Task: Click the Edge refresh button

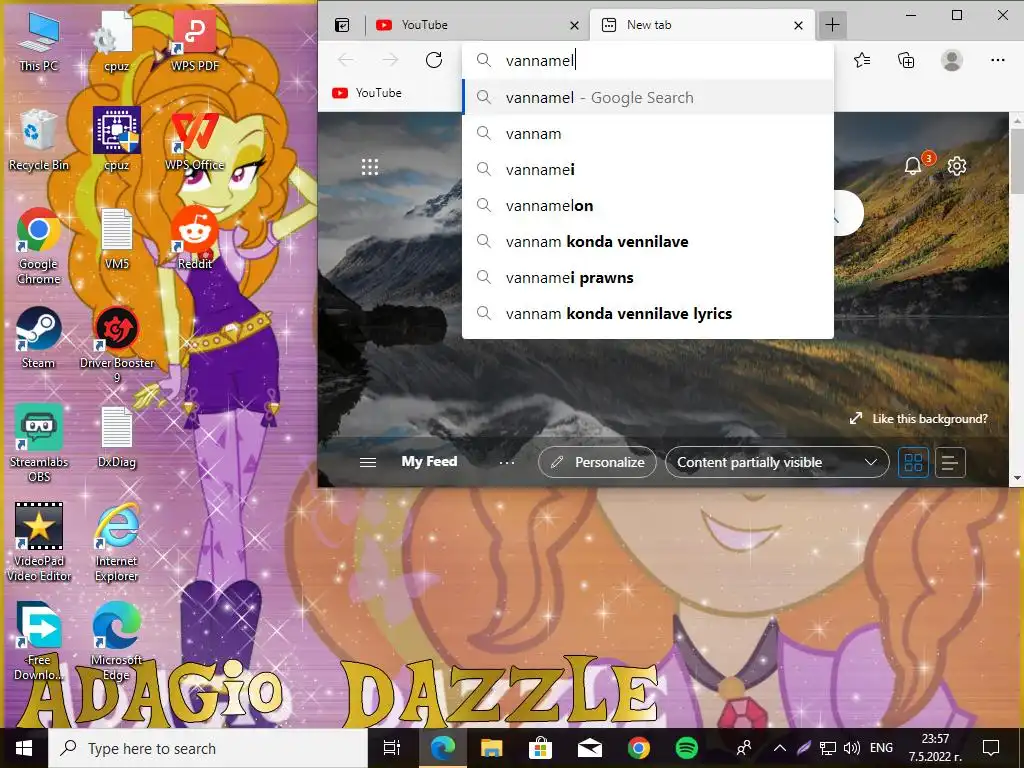Action: [434, 60]
